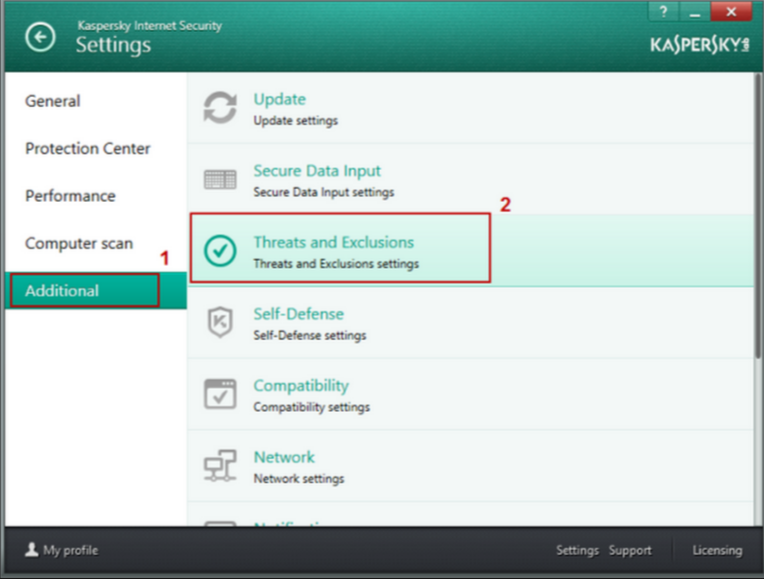Click the 'Threats and Exclusions settings' text
This screenshot has height=579, width=764.
coord(336,264)
